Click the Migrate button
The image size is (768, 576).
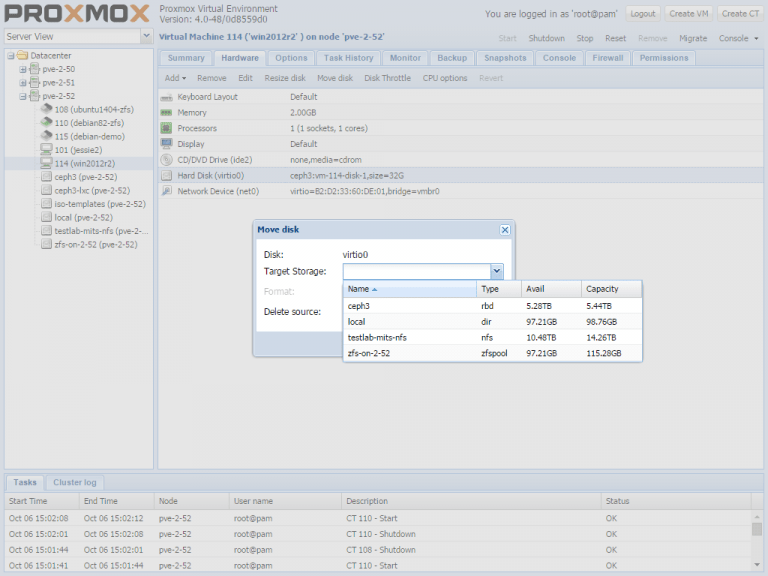coord(693,38)
